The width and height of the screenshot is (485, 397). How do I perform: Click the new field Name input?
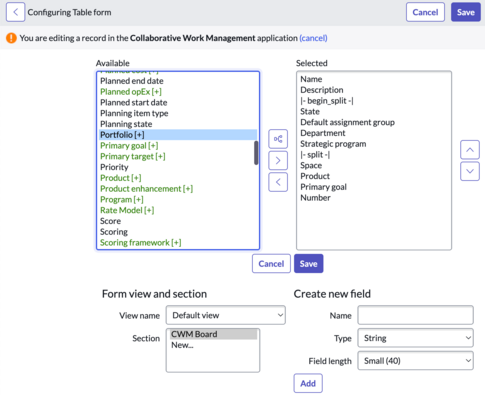(415, 315)
